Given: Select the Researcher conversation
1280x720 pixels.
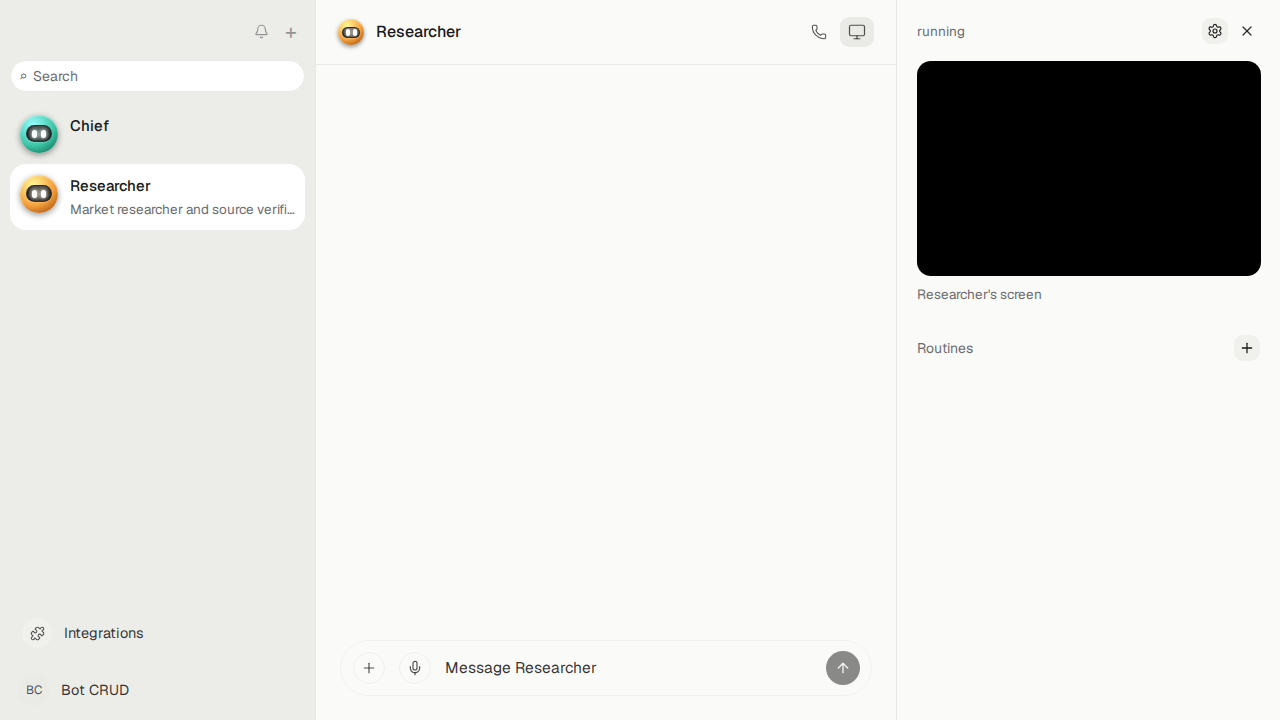Looking at the screenshot, I should pyautogui.click(x=157, y=197).
